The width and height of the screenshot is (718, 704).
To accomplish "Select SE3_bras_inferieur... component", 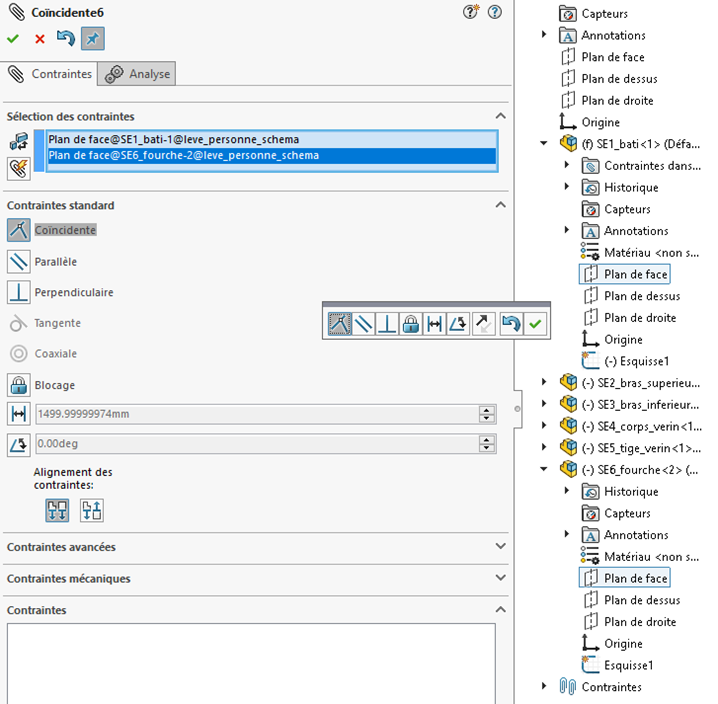I will coord(630,404).
